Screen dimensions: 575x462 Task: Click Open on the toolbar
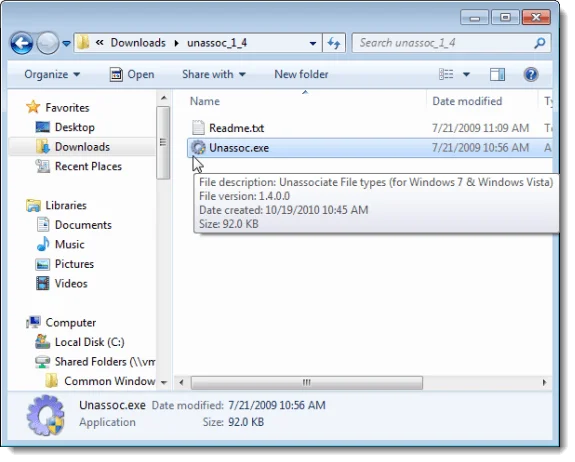click(x=132, y=74)
